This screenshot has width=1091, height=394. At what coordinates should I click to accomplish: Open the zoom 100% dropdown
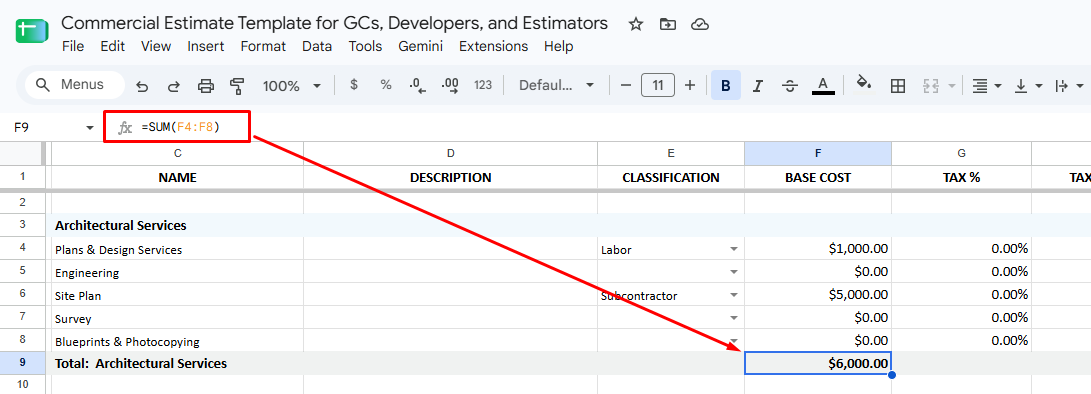(292, 86)
